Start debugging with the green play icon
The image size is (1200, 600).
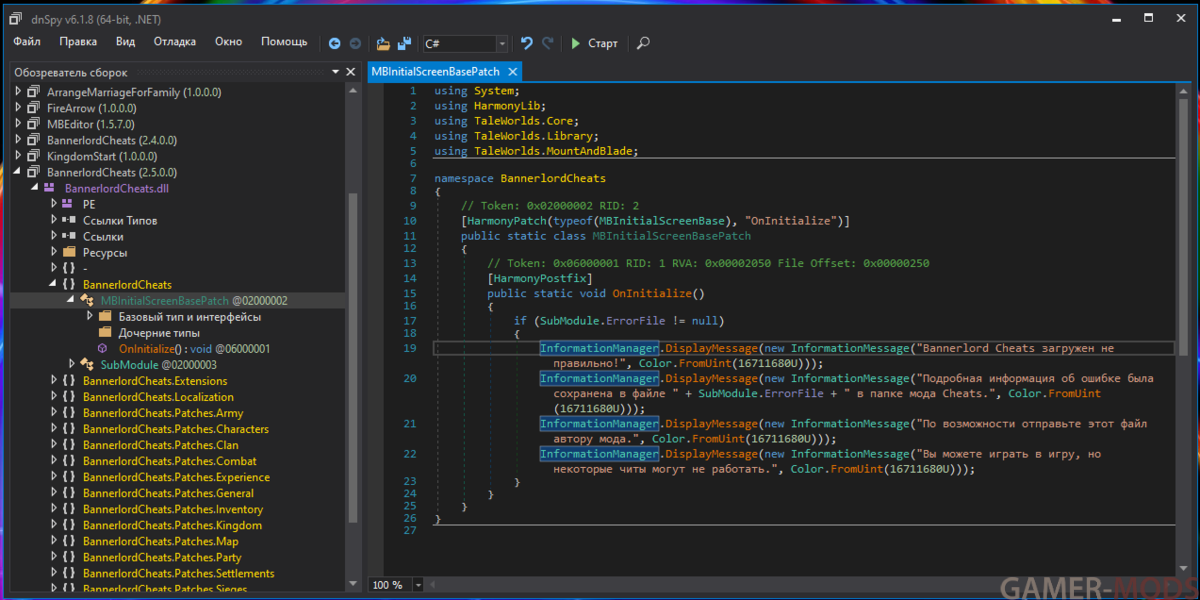click(x=576, y=43)
